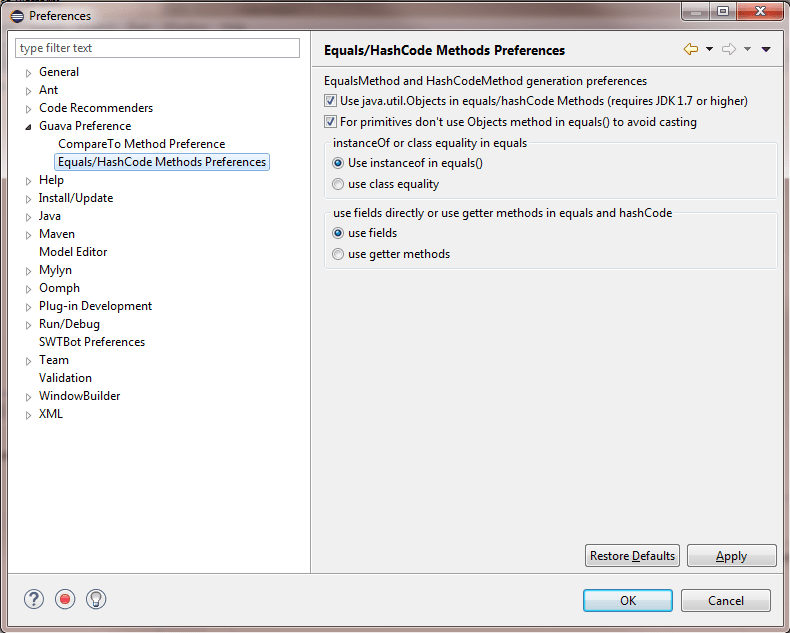Expand the XML tree node
This screenshot has width=790, height=633.
click(29, 415)
